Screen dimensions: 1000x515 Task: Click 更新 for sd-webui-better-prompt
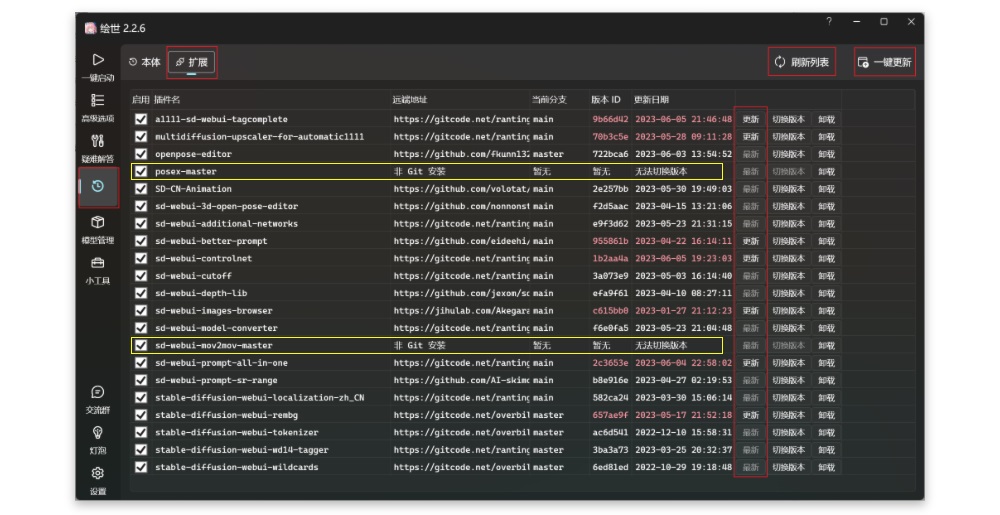click(751, 241)
